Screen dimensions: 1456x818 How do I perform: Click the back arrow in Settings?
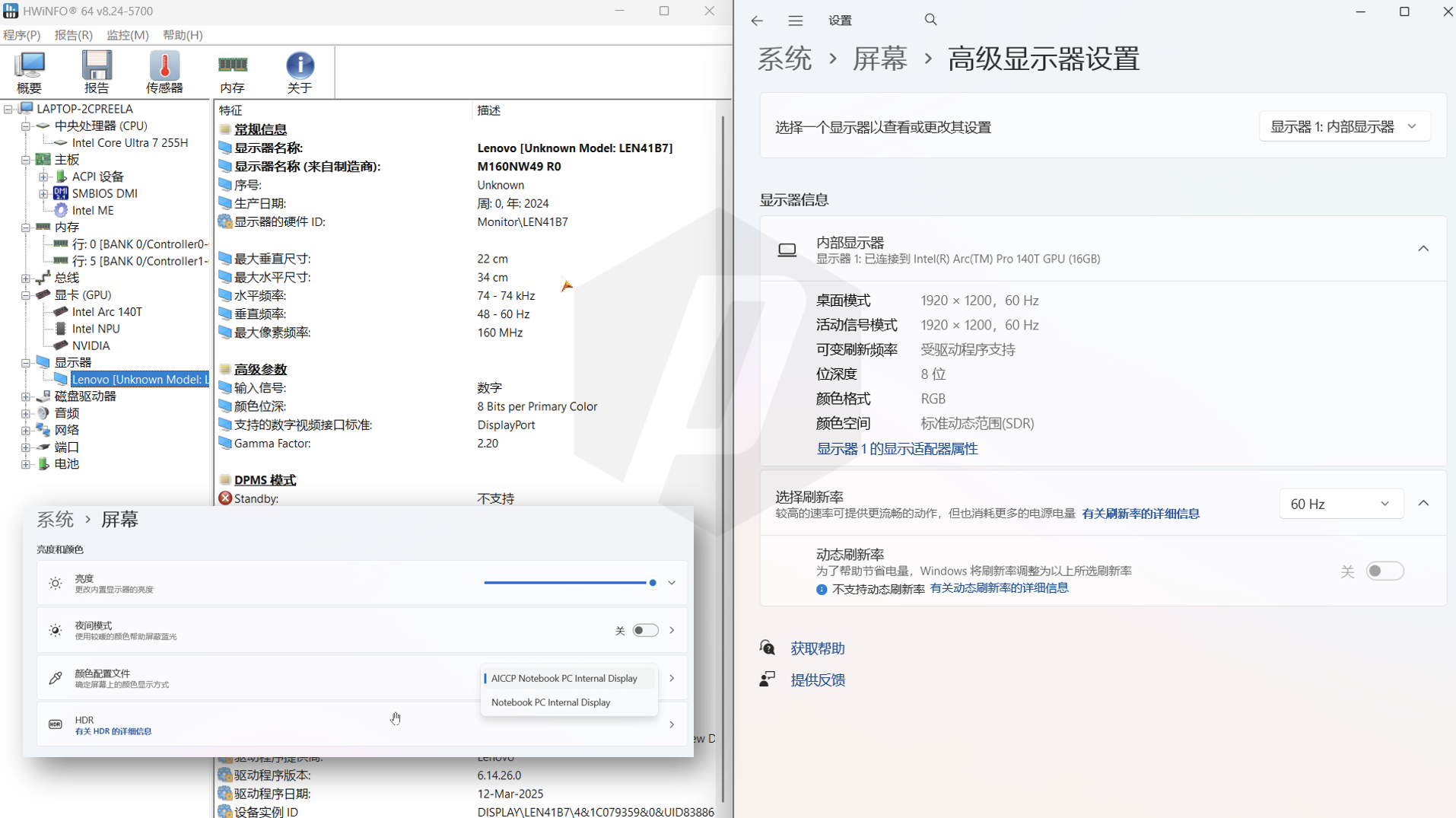coord(757,21)
